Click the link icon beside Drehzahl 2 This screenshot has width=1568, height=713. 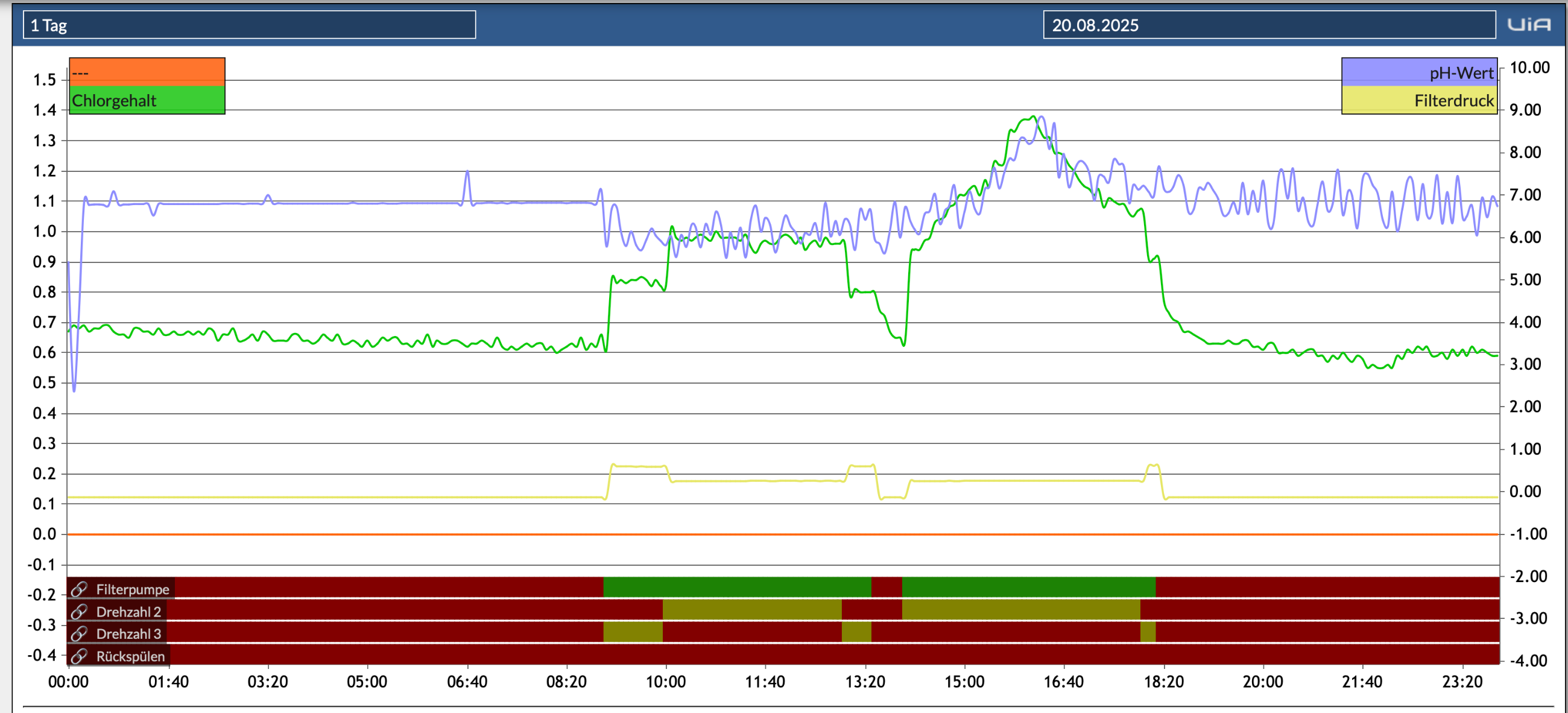[78, 611]
